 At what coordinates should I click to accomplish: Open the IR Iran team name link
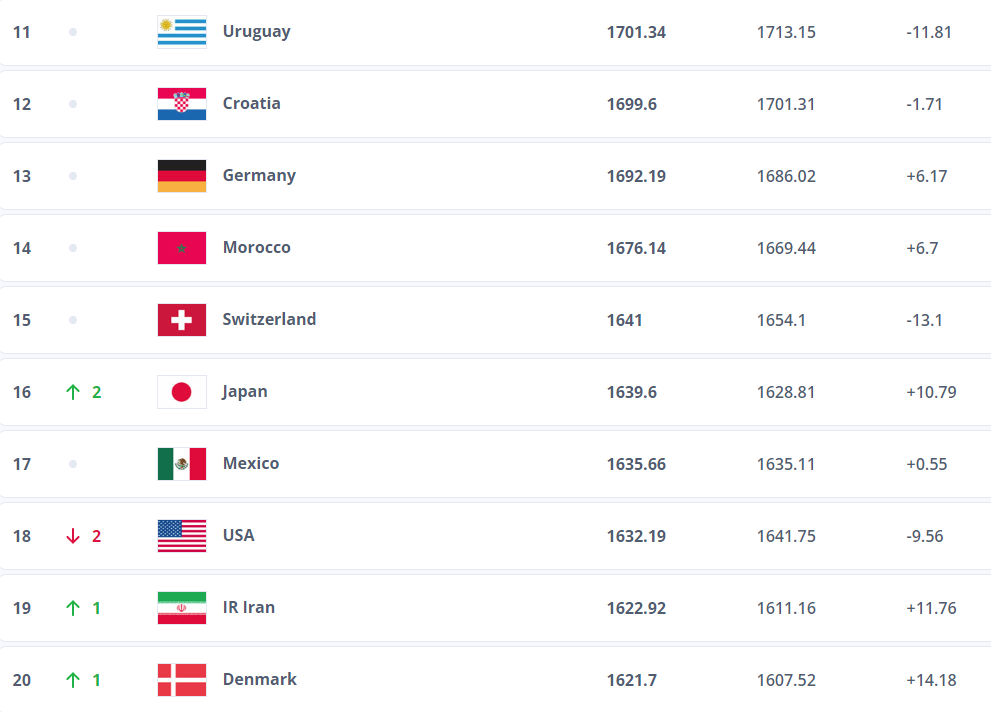248,607
